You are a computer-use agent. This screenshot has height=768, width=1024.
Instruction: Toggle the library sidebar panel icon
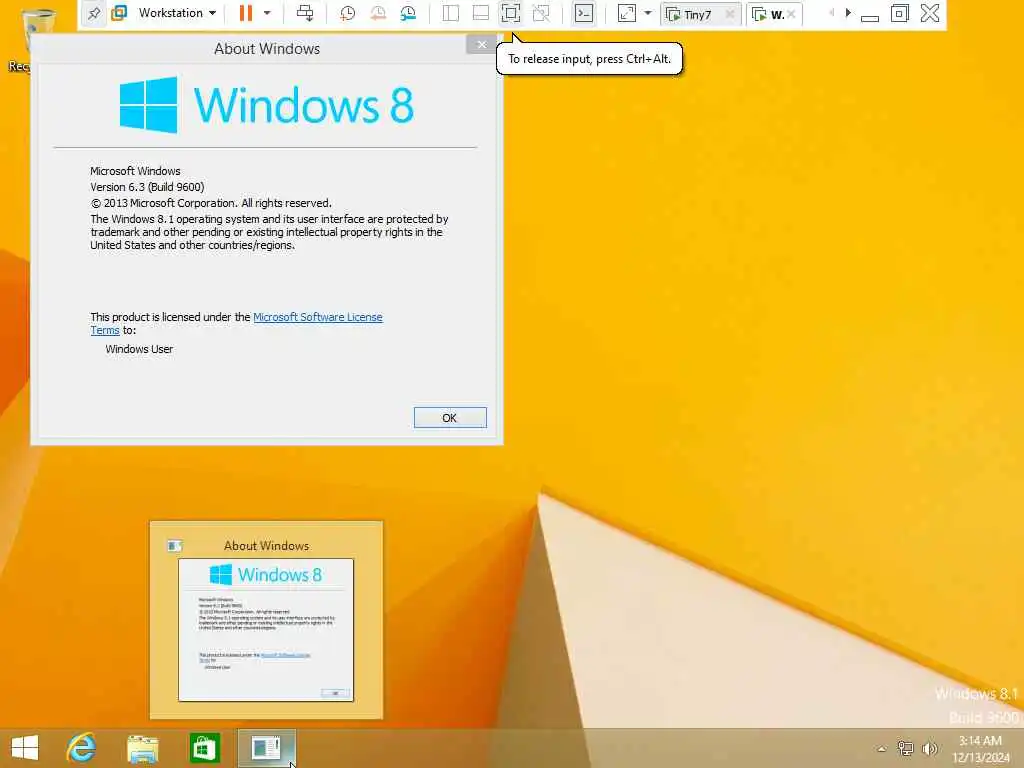[451, 13]
